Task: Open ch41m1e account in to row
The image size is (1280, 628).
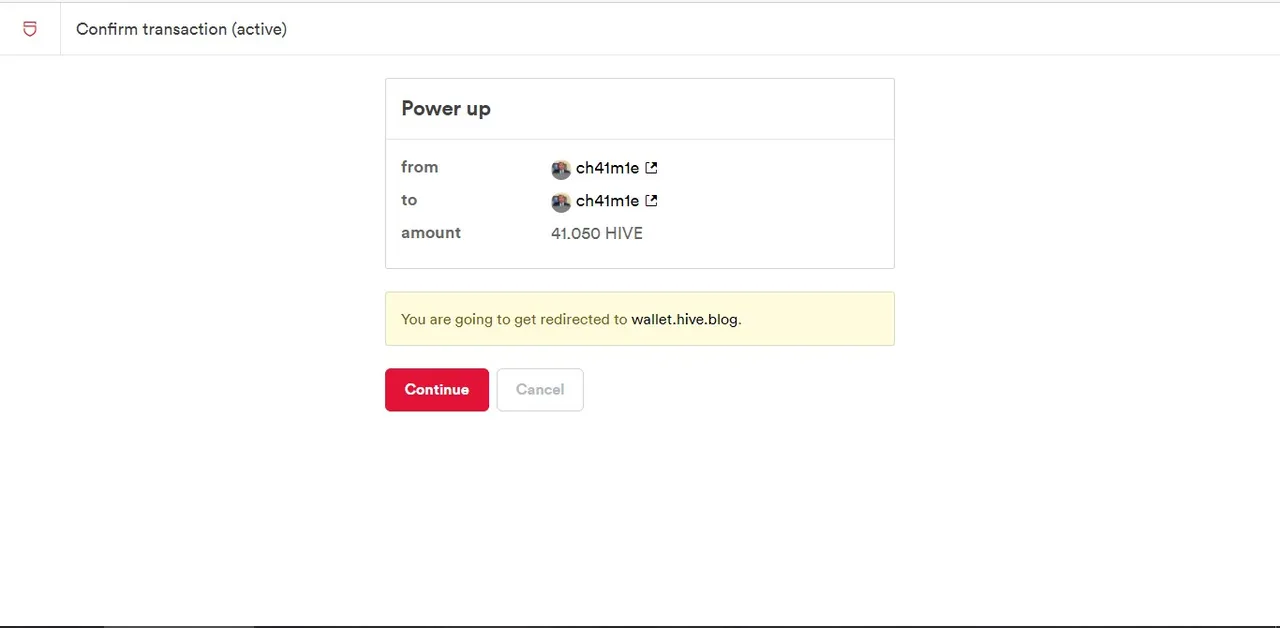Action: coord(607,201)
